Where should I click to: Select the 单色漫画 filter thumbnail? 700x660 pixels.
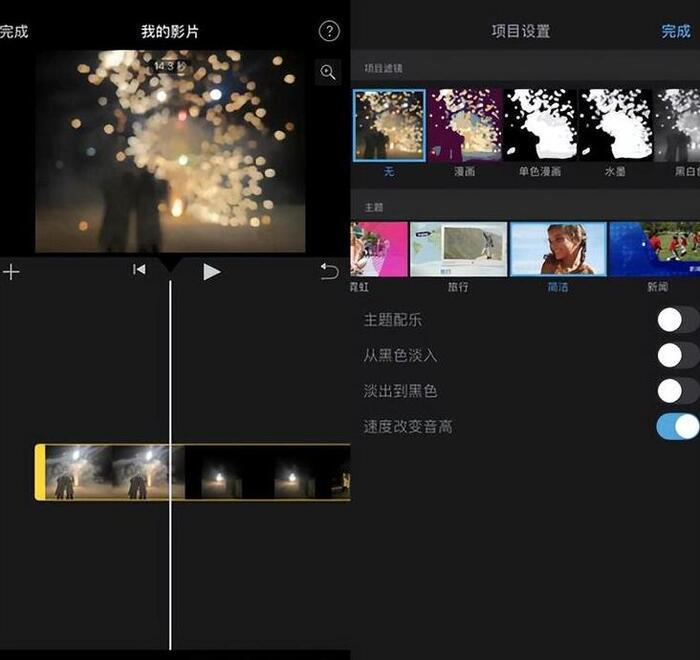[540, 126]
